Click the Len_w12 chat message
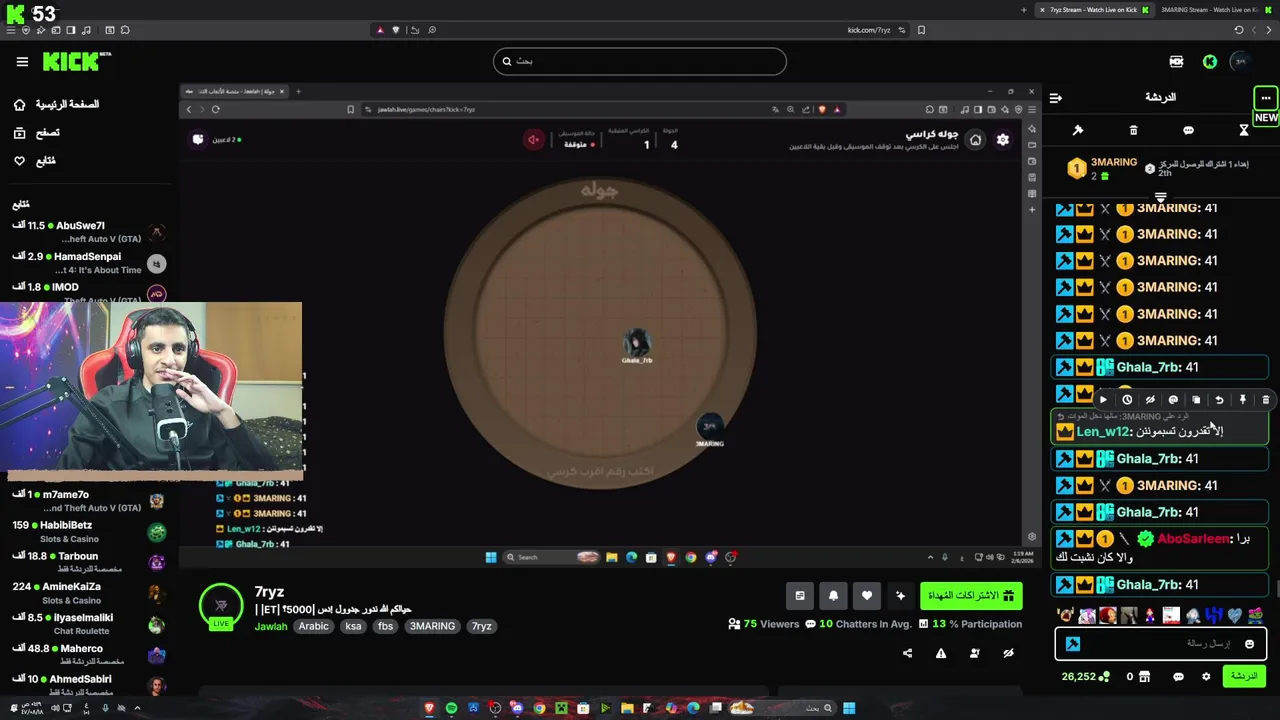 tap(1160, 427)
